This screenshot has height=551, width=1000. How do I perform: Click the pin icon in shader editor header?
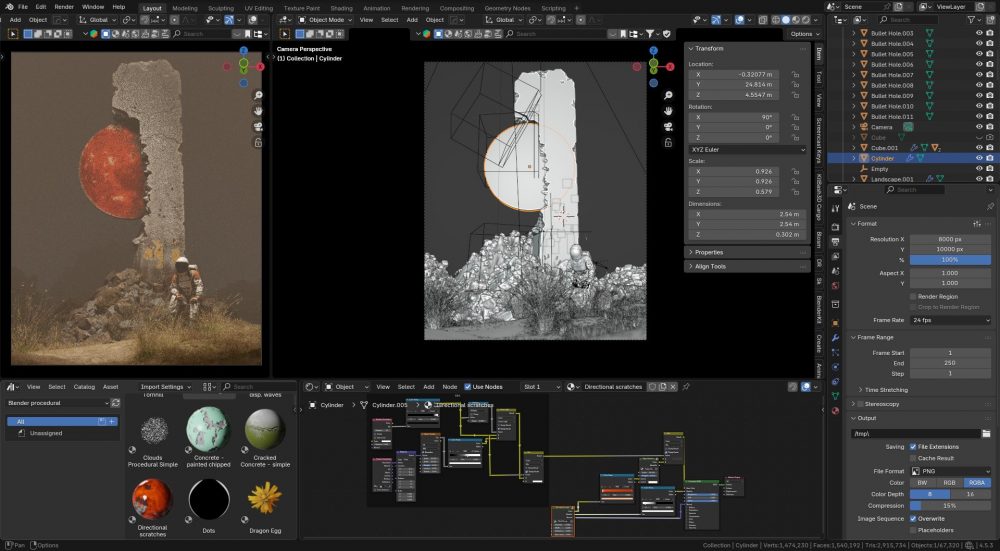[686, 386]
